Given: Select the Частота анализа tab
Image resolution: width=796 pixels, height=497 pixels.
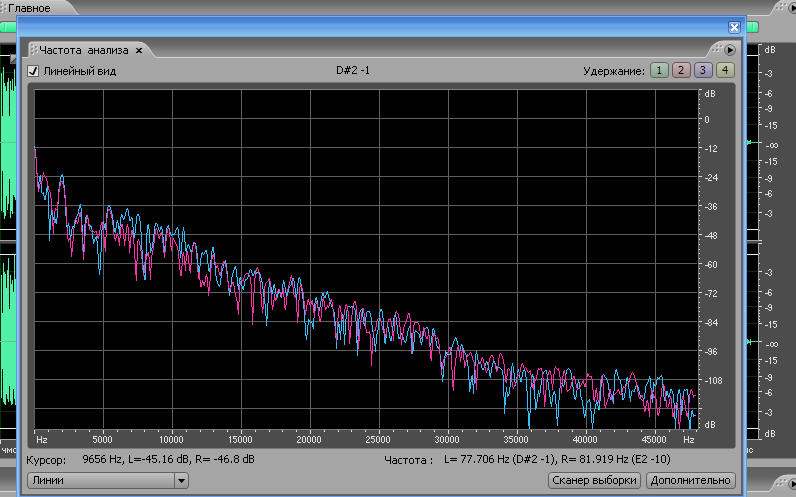Looking at the screenshot, I should tap(84, 49).
